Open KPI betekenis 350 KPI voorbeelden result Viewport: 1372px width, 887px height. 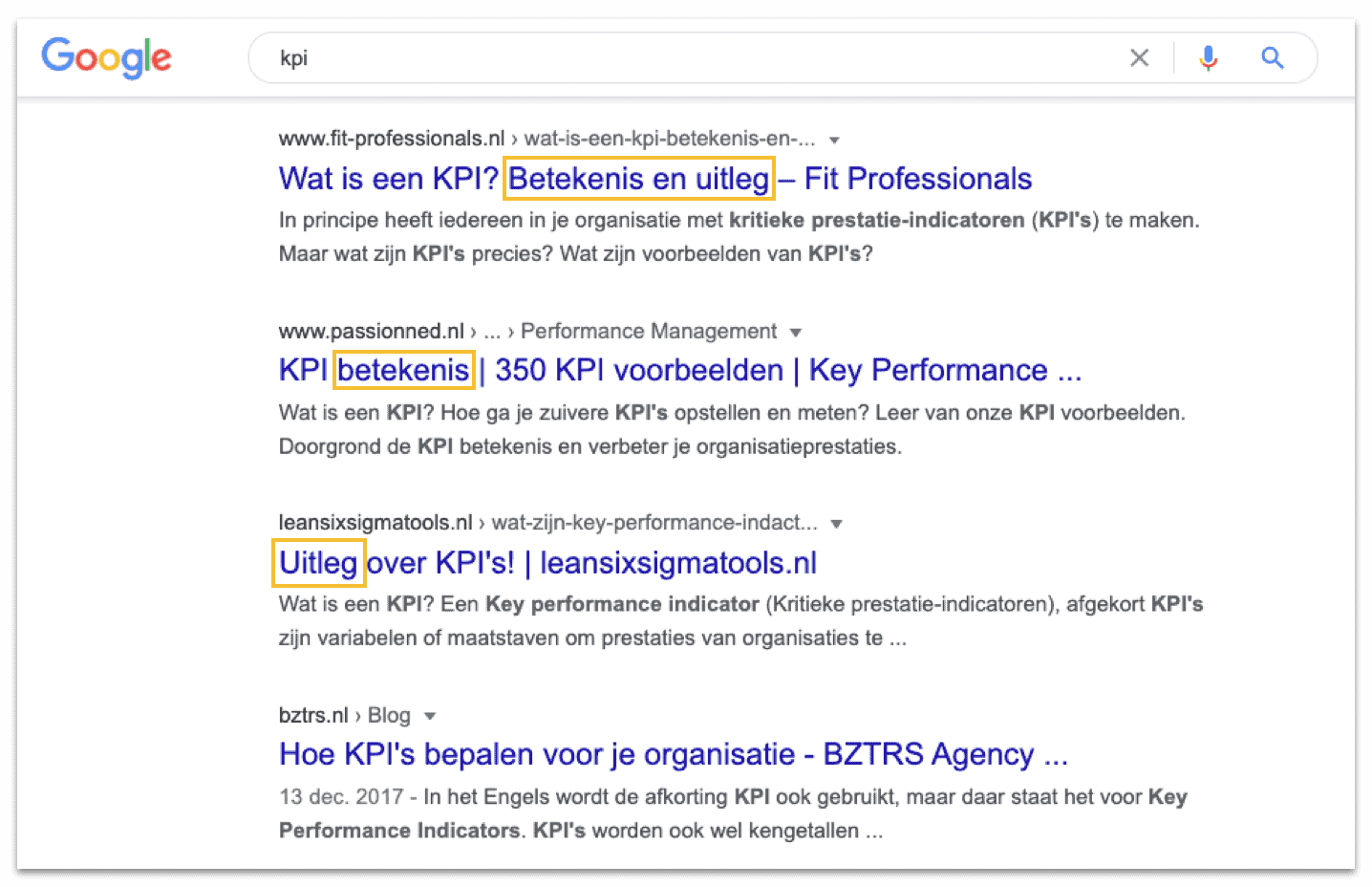(x=680, y=370)
